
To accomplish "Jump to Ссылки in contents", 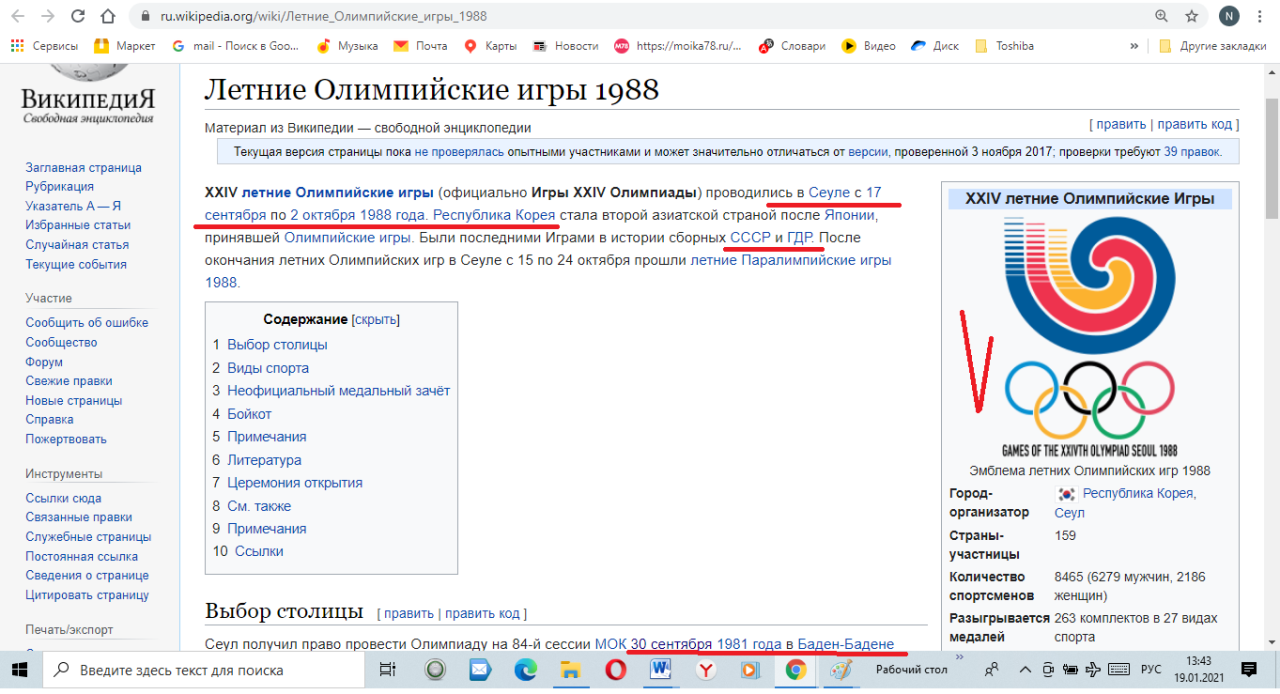I will (x=259, y=551).
